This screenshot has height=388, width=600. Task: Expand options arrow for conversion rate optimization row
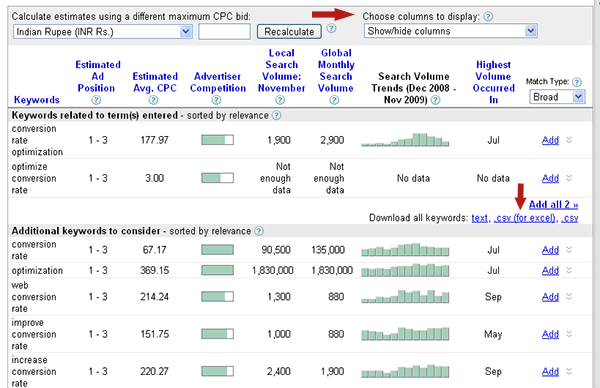pos(569,140)
